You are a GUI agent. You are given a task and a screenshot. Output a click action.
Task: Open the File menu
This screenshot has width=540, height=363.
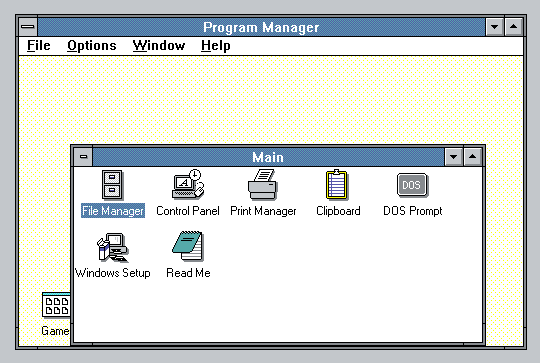coord(39,45)
